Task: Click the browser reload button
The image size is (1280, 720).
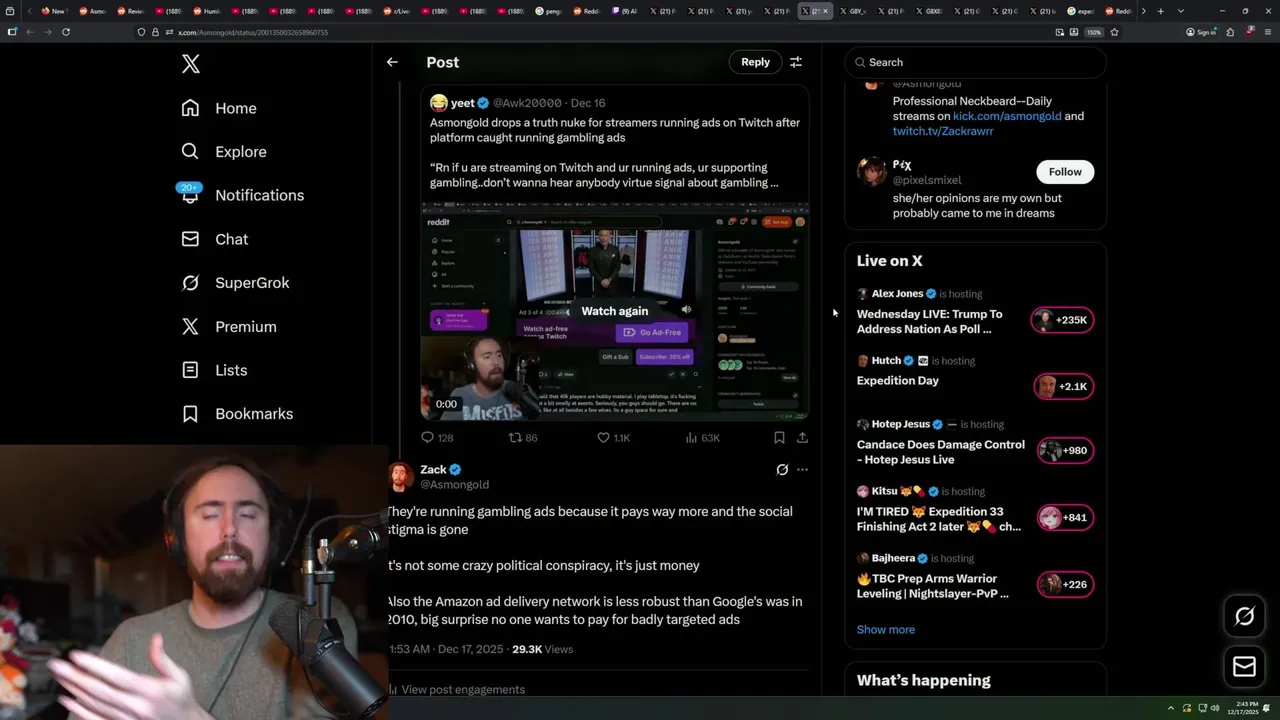Action: point(66,32)
